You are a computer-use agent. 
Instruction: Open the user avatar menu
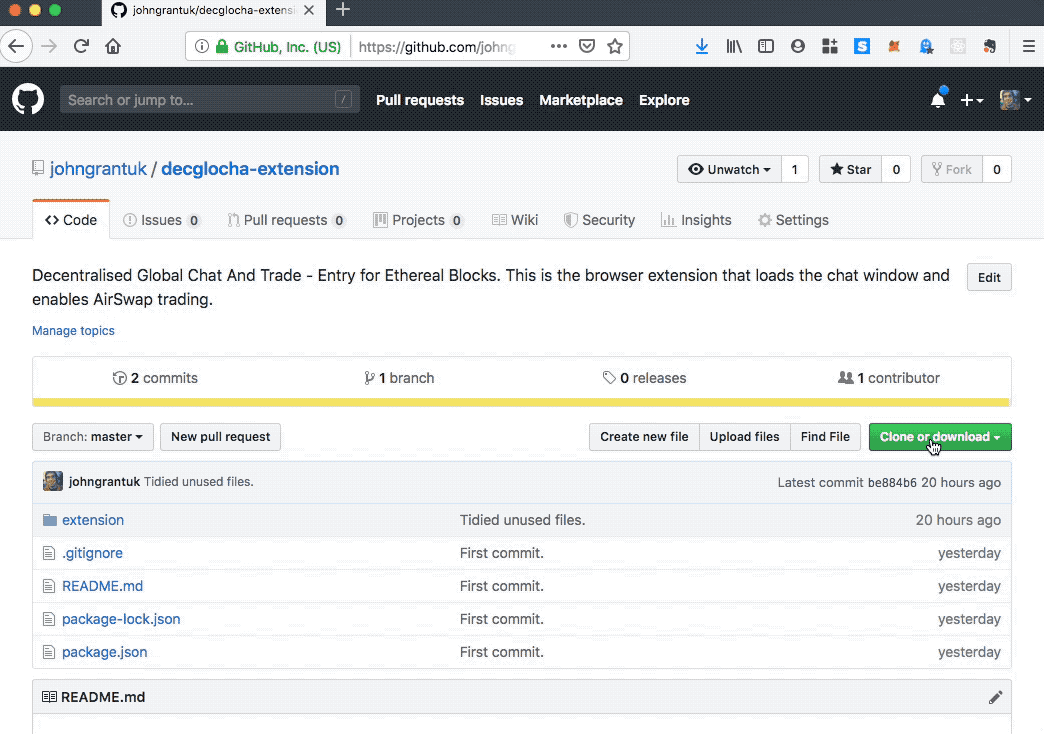click(1015, 100)
